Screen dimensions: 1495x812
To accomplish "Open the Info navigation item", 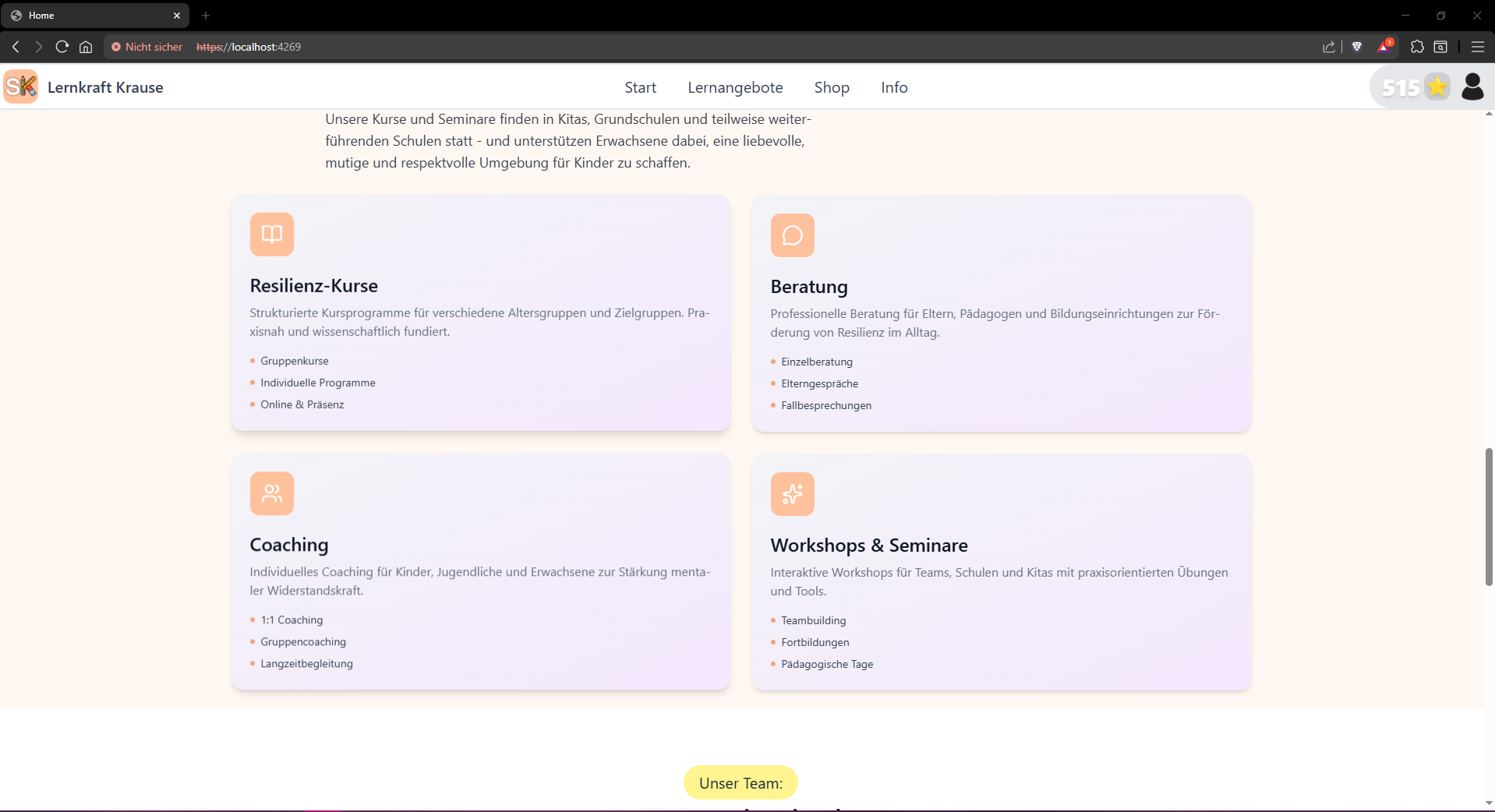I will tap(894, 87).
